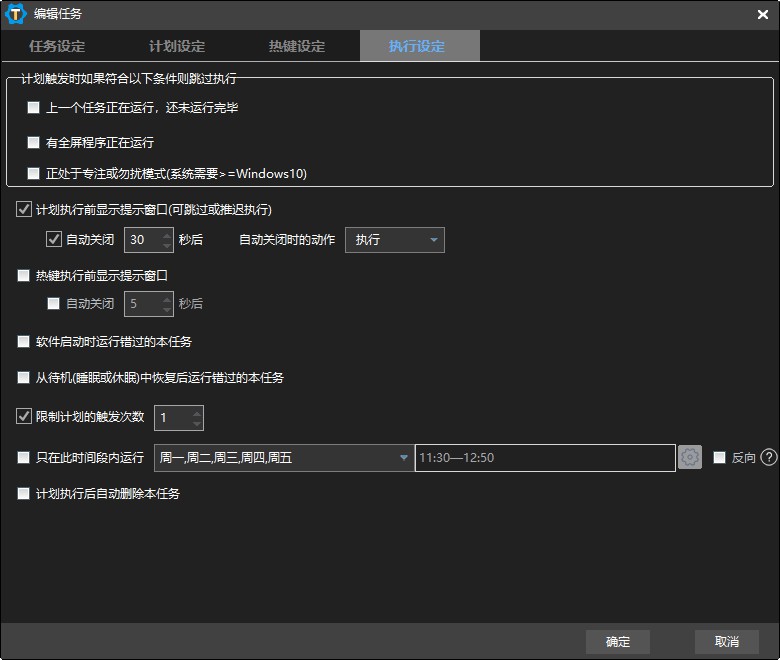Switch to 热键设定 tab

tap(297, 46)
